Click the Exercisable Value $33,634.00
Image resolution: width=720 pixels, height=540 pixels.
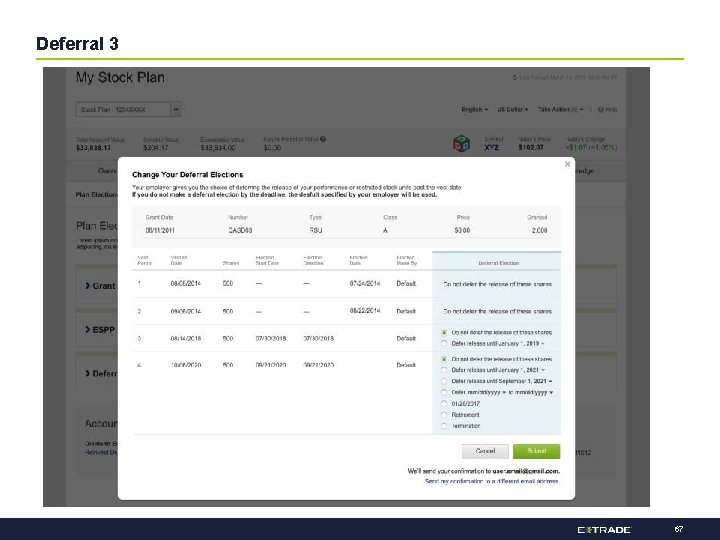coord(218,148)
